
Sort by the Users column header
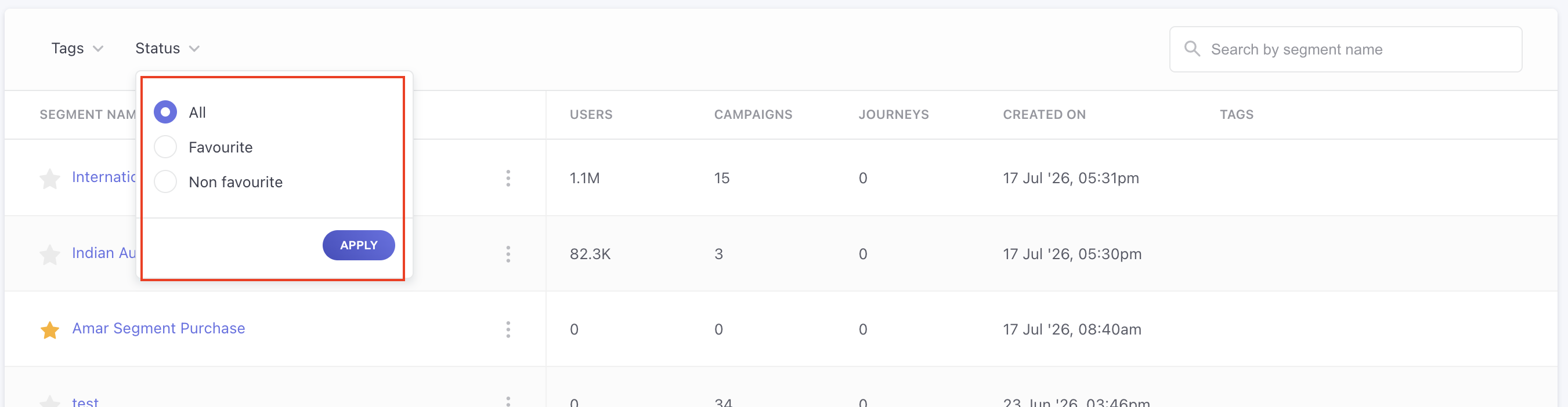pos(590,114)
